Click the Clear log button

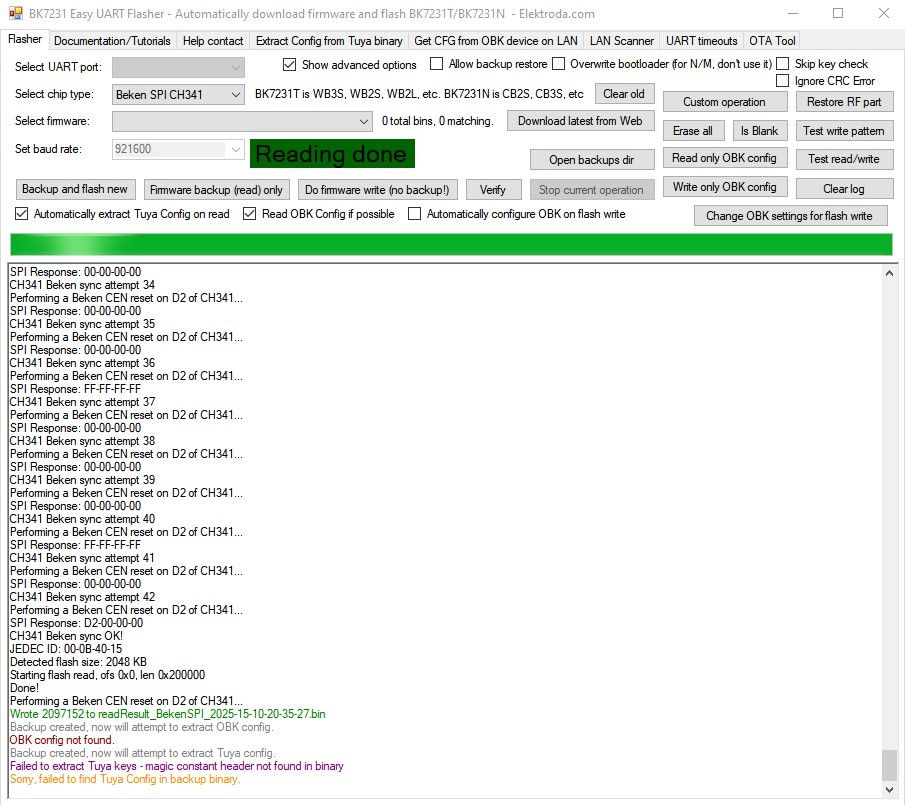click(844, 188)
